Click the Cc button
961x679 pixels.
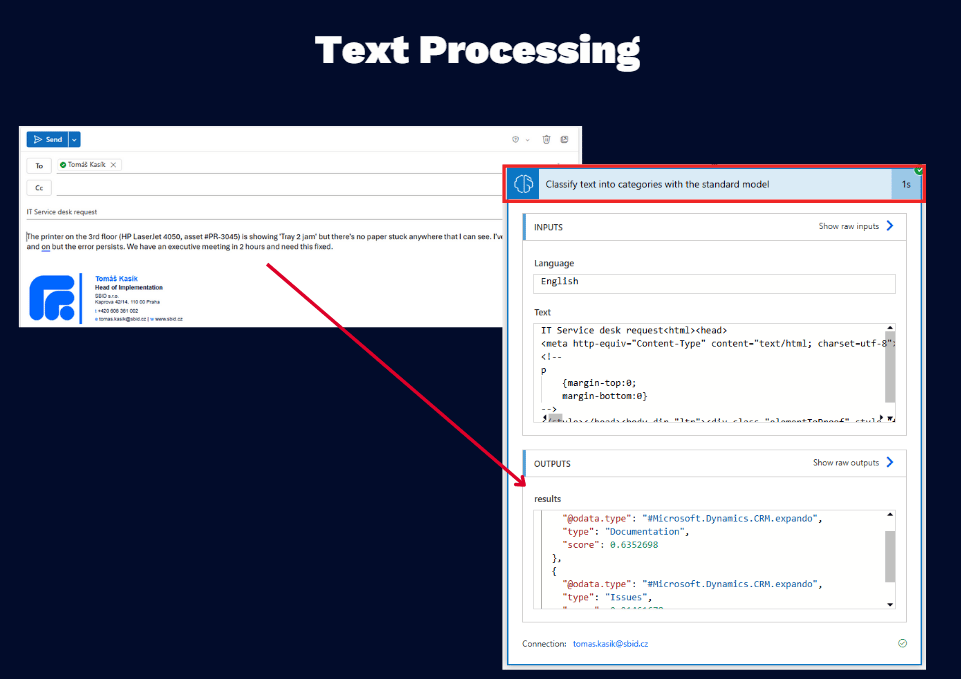pos(39,188)
